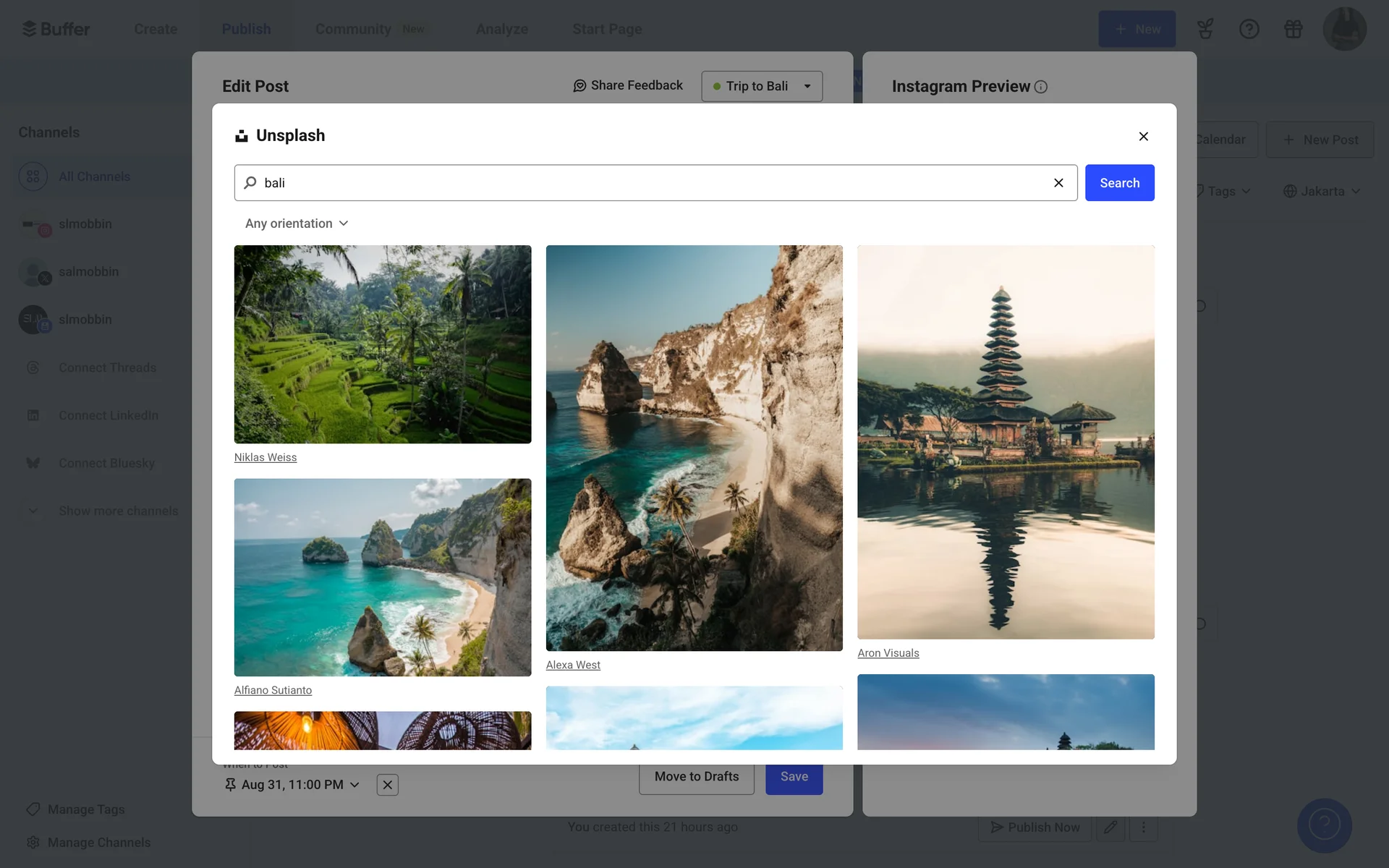Click the Unsplash logo icon
This screenshot has width=1389, height=868.
pos(242,136)
